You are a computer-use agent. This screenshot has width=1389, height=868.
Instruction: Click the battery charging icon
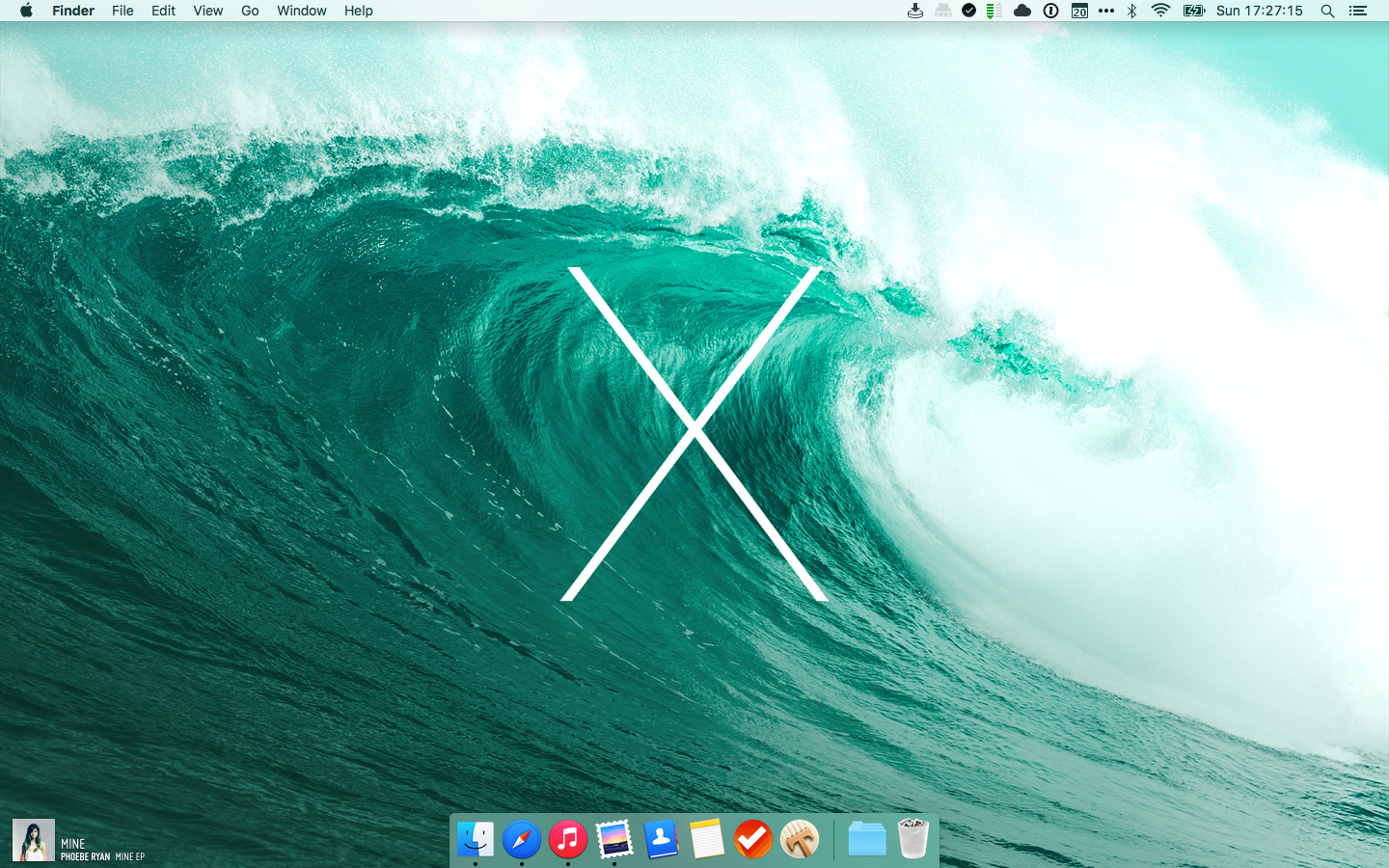pos(1194,11)
